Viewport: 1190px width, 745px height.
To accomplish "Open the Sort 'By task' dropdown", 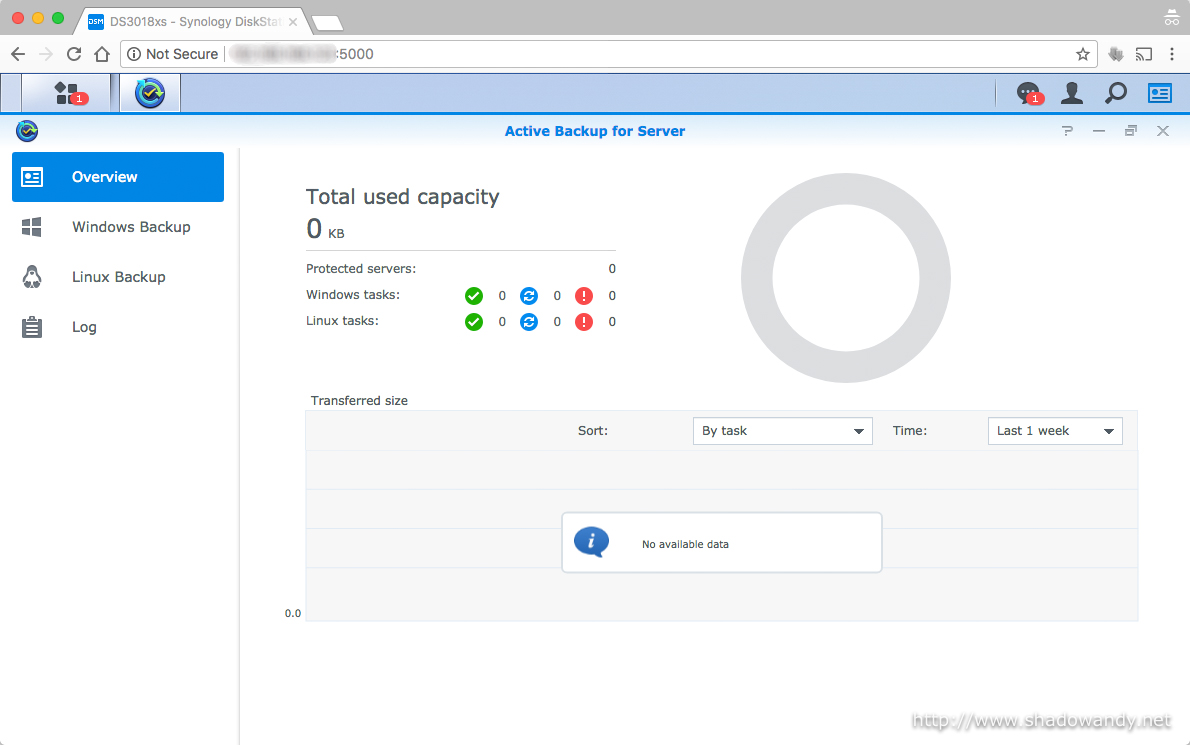I will [782, 431].
